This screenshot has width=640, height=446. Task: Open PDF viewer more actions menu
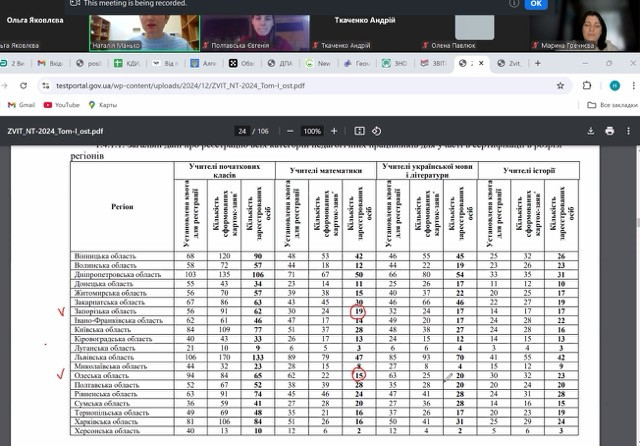click(x=629, y=131)
